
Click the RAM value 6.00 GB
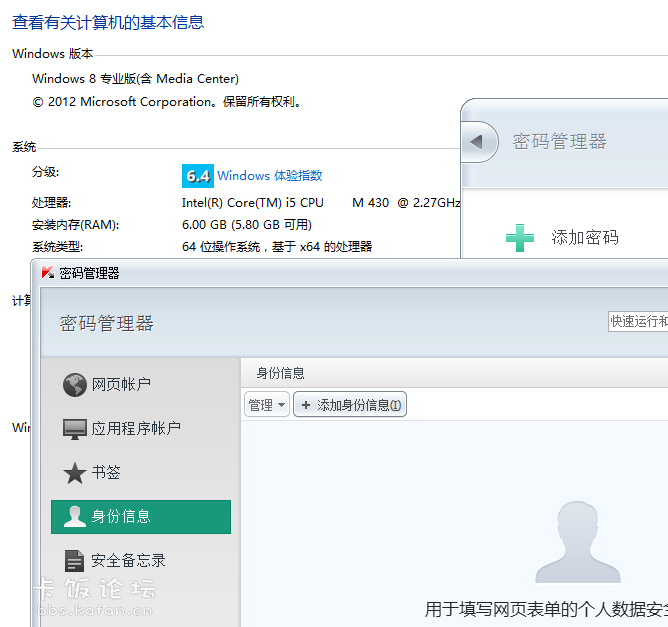[x=247, y=225]
